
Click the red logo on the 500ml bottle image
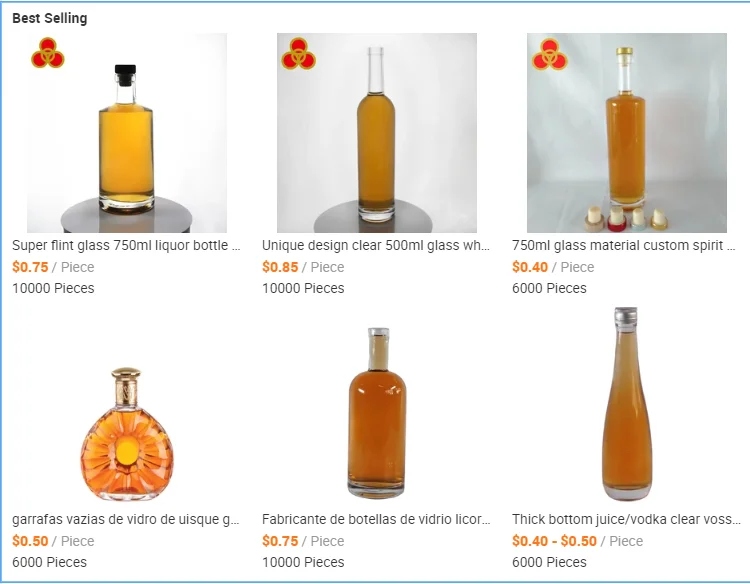(x=298, y=54)
